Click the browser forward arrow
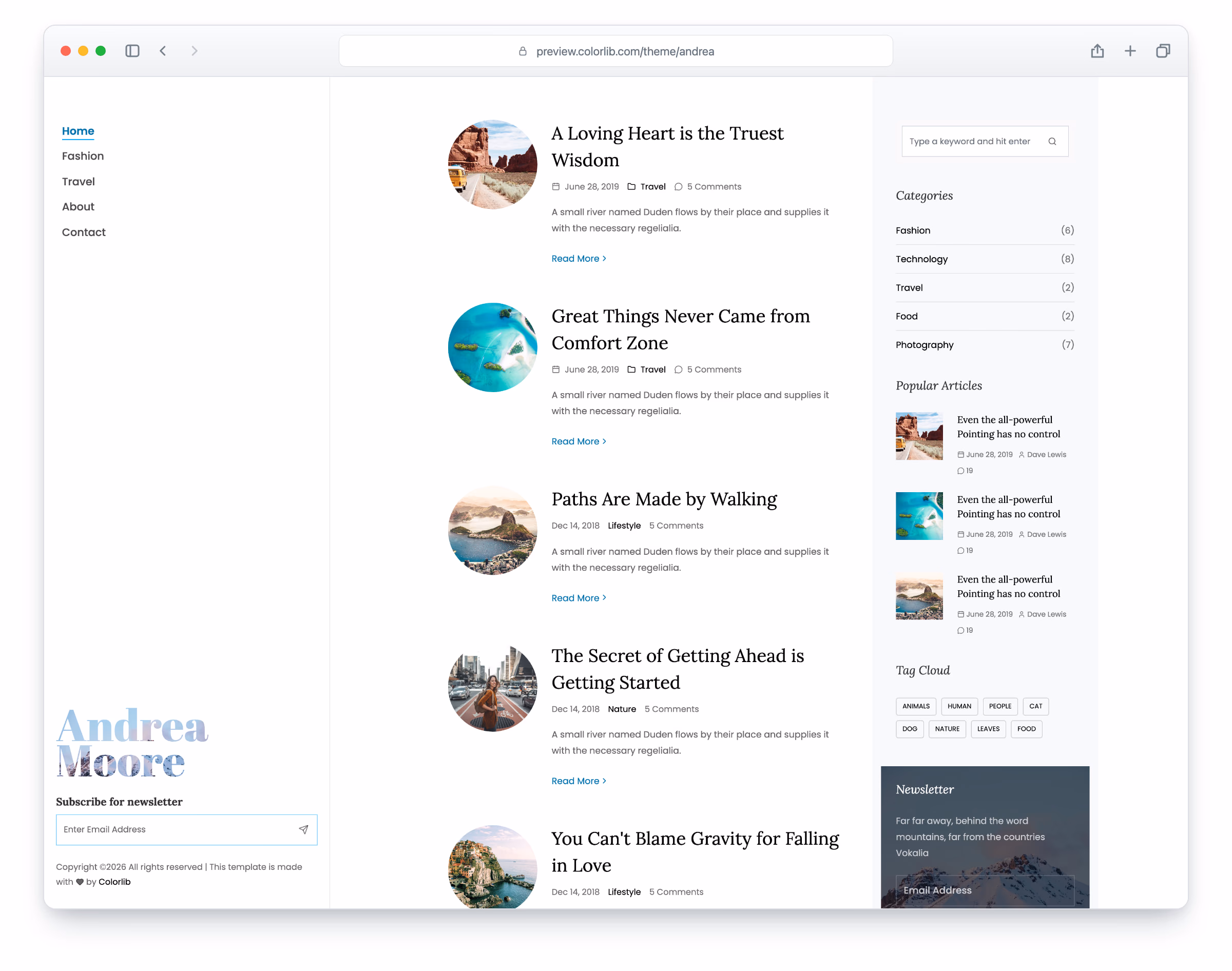The image size is (1232, 971). [195, 51]
